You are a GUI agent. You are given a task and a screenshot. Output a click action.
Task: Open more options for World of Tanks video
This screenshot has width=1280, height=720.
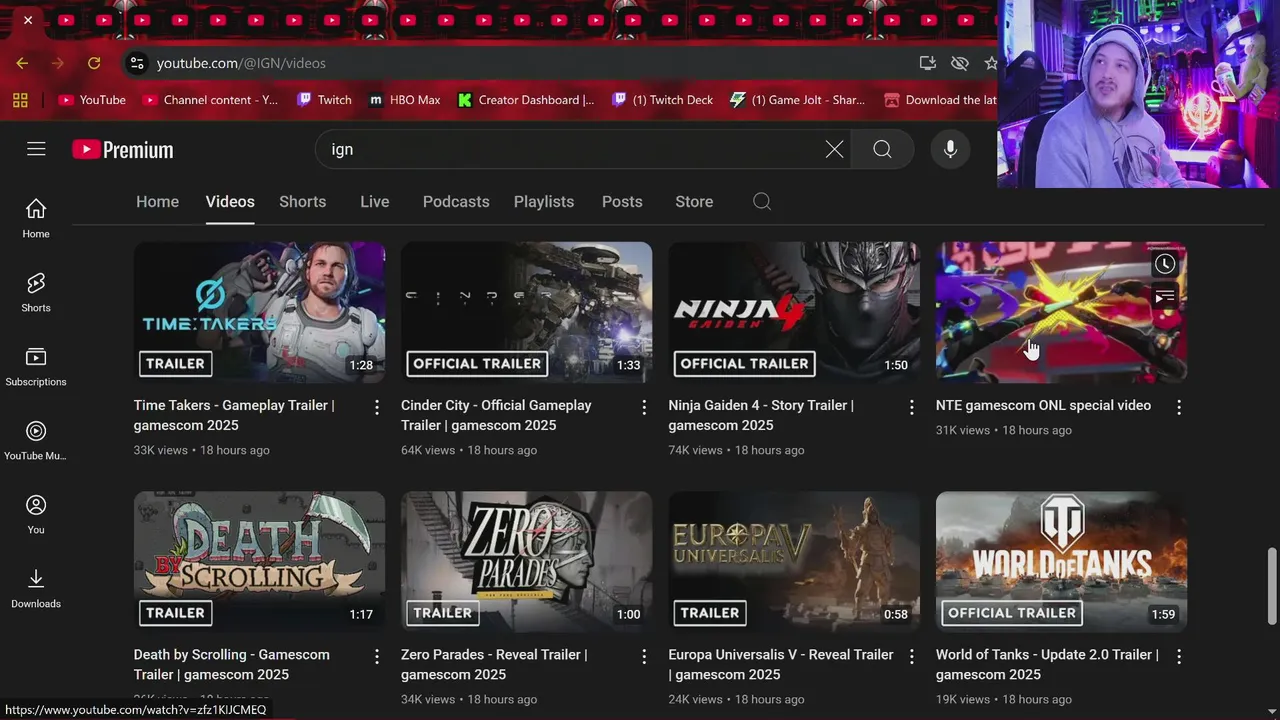coord(1179,656)
